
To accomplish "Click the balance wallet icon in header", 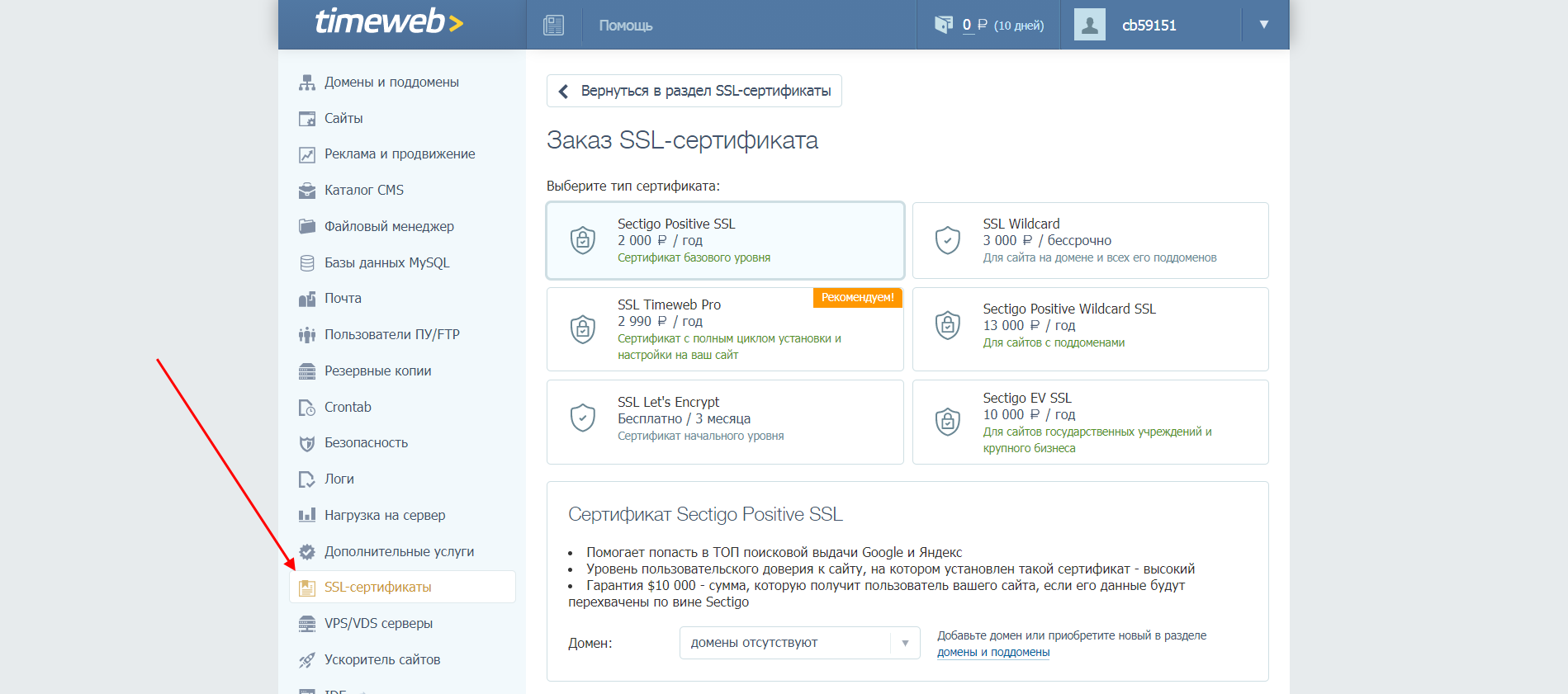I will coord(943,25).
